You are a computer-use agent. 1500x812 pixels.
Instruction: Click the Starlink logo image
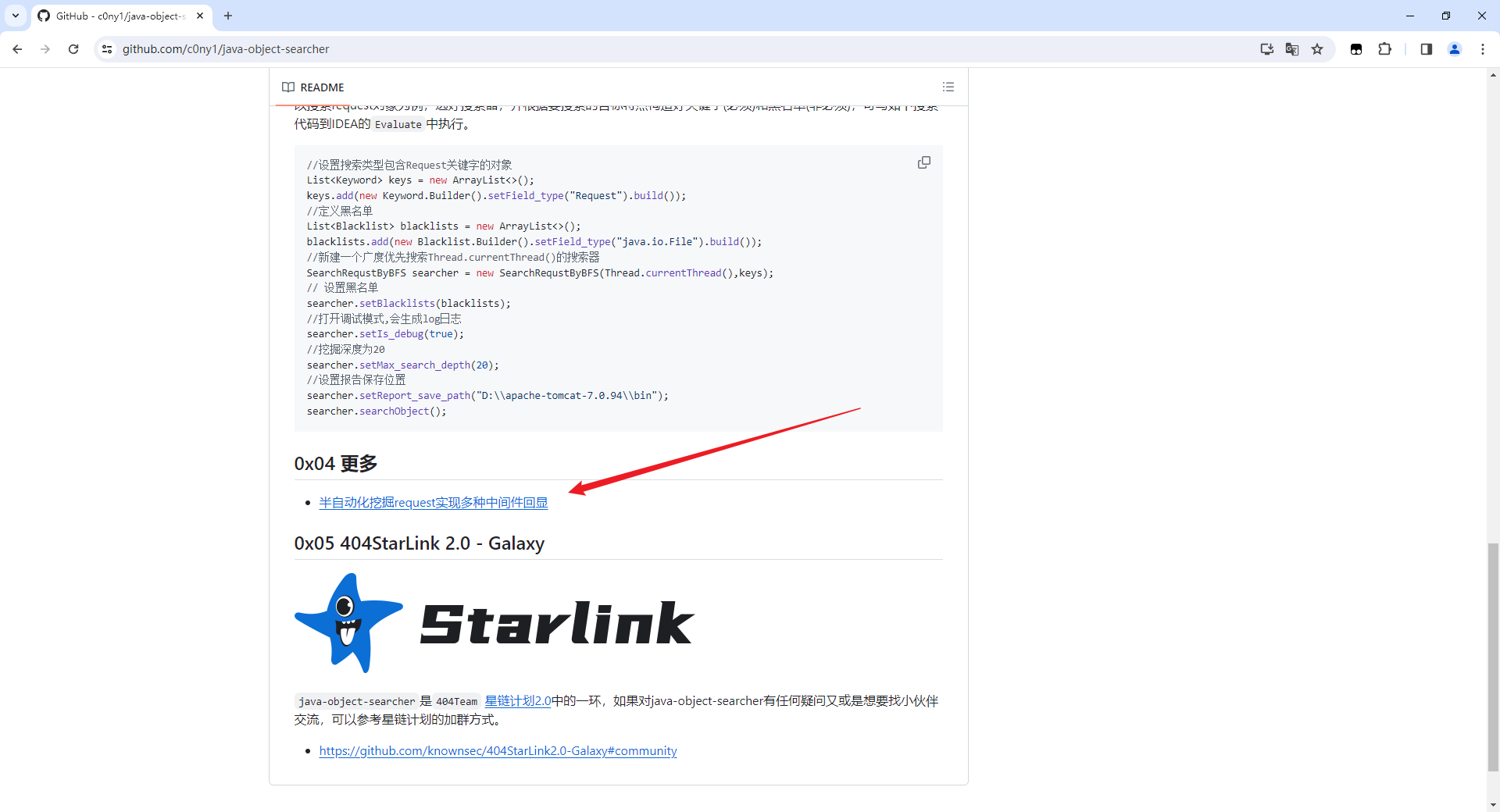click(494, 623)
